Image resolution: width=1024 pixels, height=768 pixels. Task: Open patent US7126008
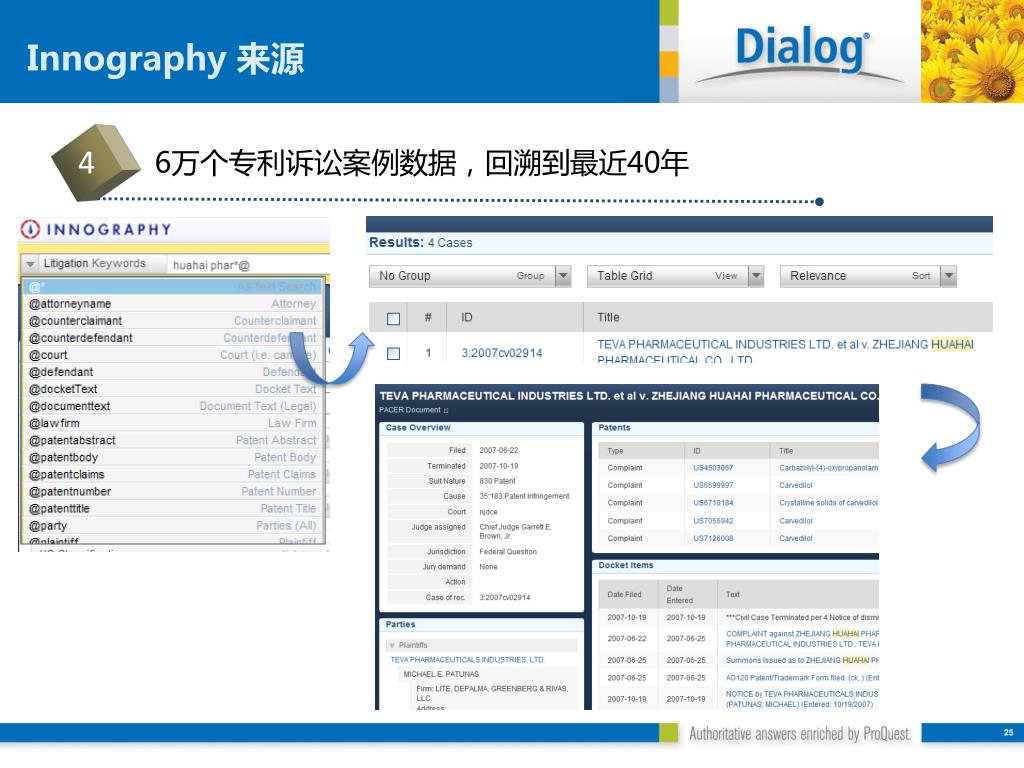point(712,539)
